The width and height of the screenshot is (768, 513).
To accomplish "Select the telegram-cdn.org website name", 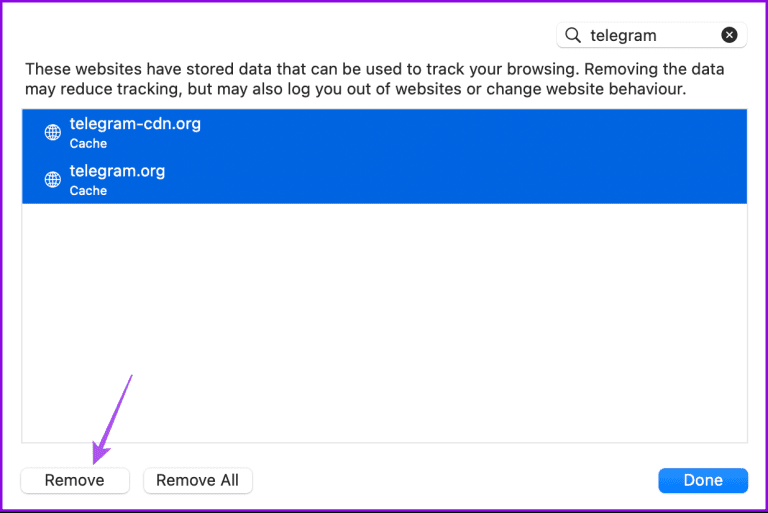I will coord(134,125).
